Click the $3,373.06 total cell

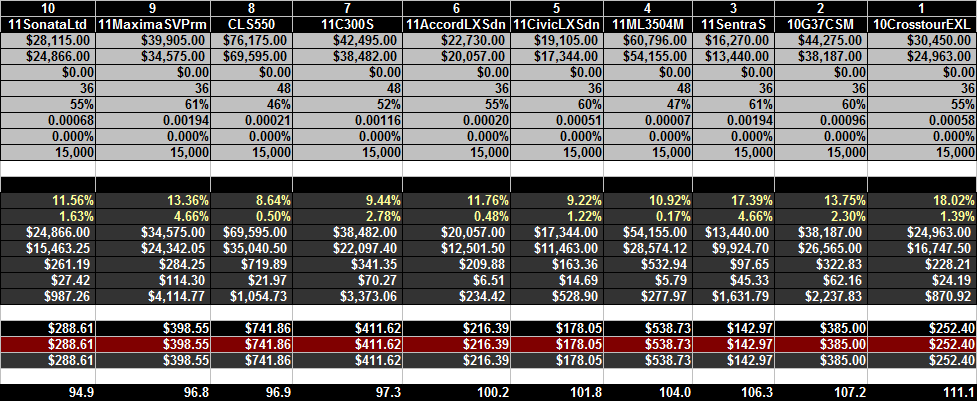(347, 296)
